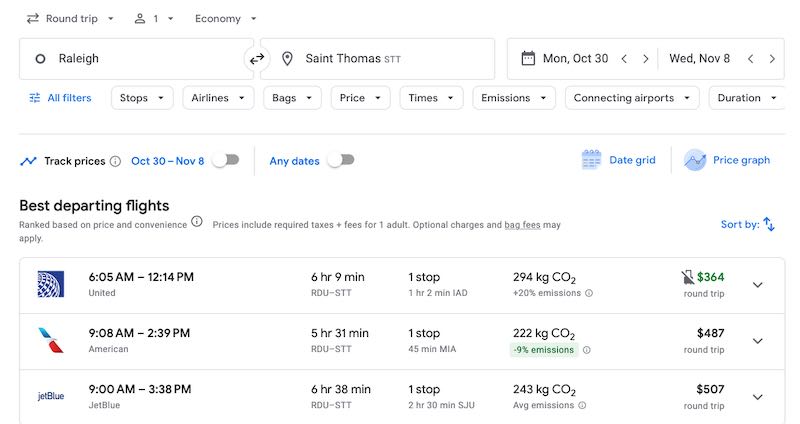Open the Economy class dropdown
Screen dimensions: 800x424
[225, 18]
